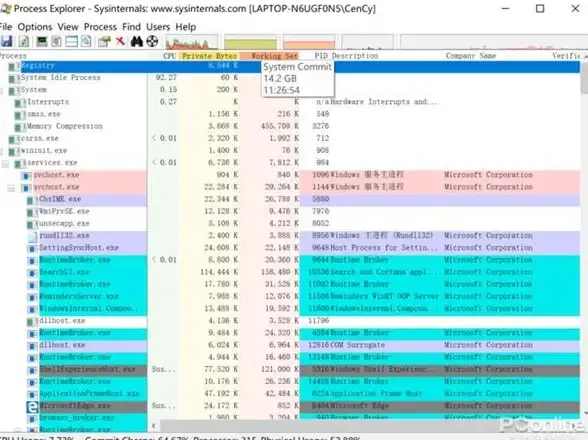Viewport: 588px width, 440px height.
Task: Click the Refresh Now toolbar icon
Action: pos(24,41)
